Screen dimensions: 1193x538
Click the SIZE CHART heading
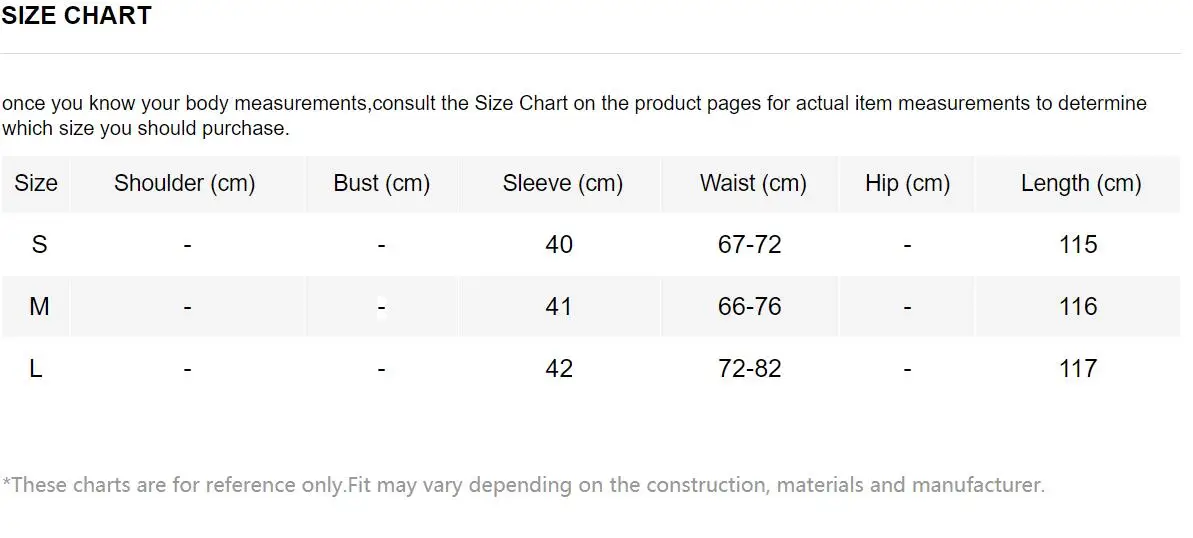(77, 16)
